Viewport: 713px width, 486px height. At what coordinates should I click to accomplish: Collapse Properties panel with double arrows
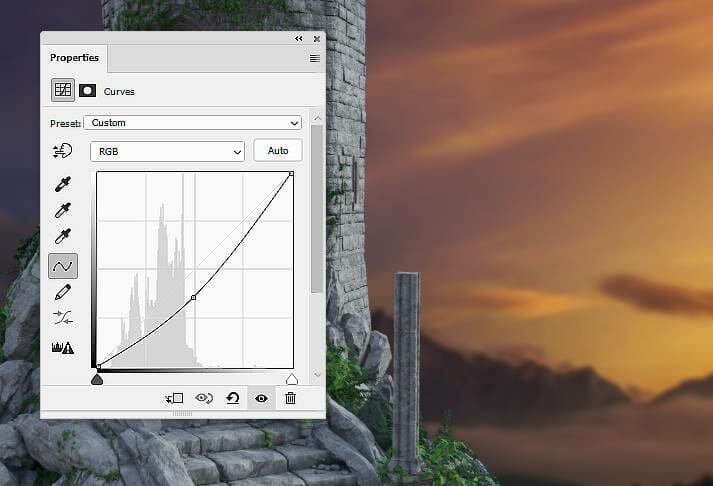tap(299, 39)
